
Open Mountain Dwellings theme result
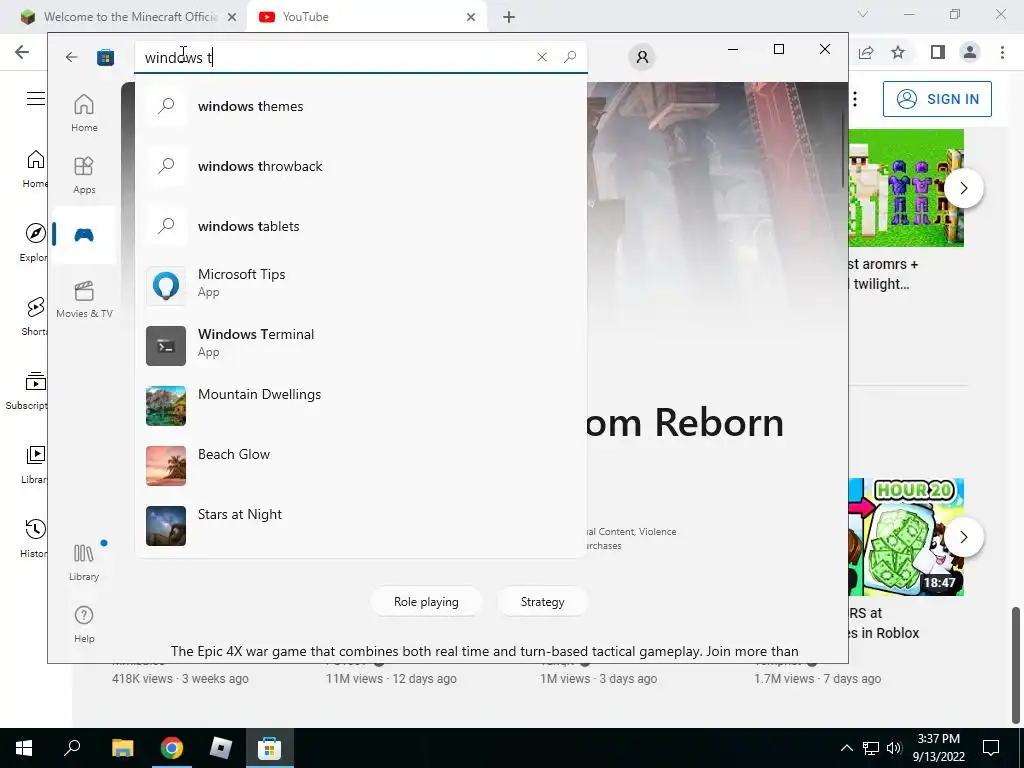[x=360, y=406]
